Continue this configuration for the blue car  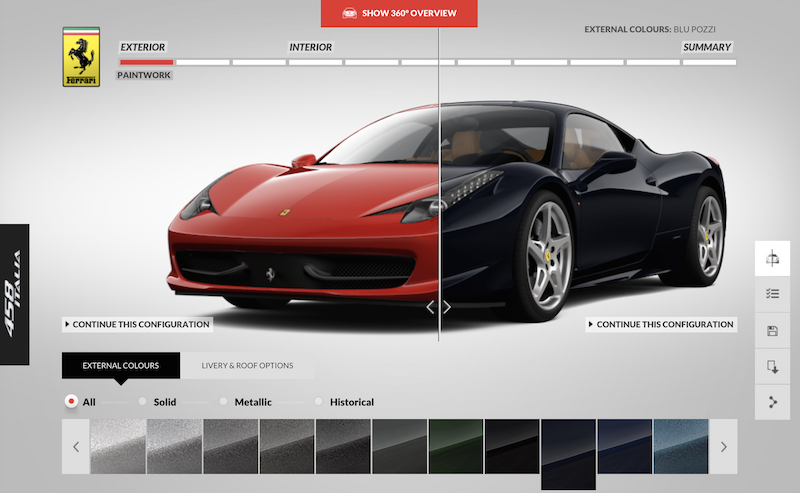(x=661, y=324)
